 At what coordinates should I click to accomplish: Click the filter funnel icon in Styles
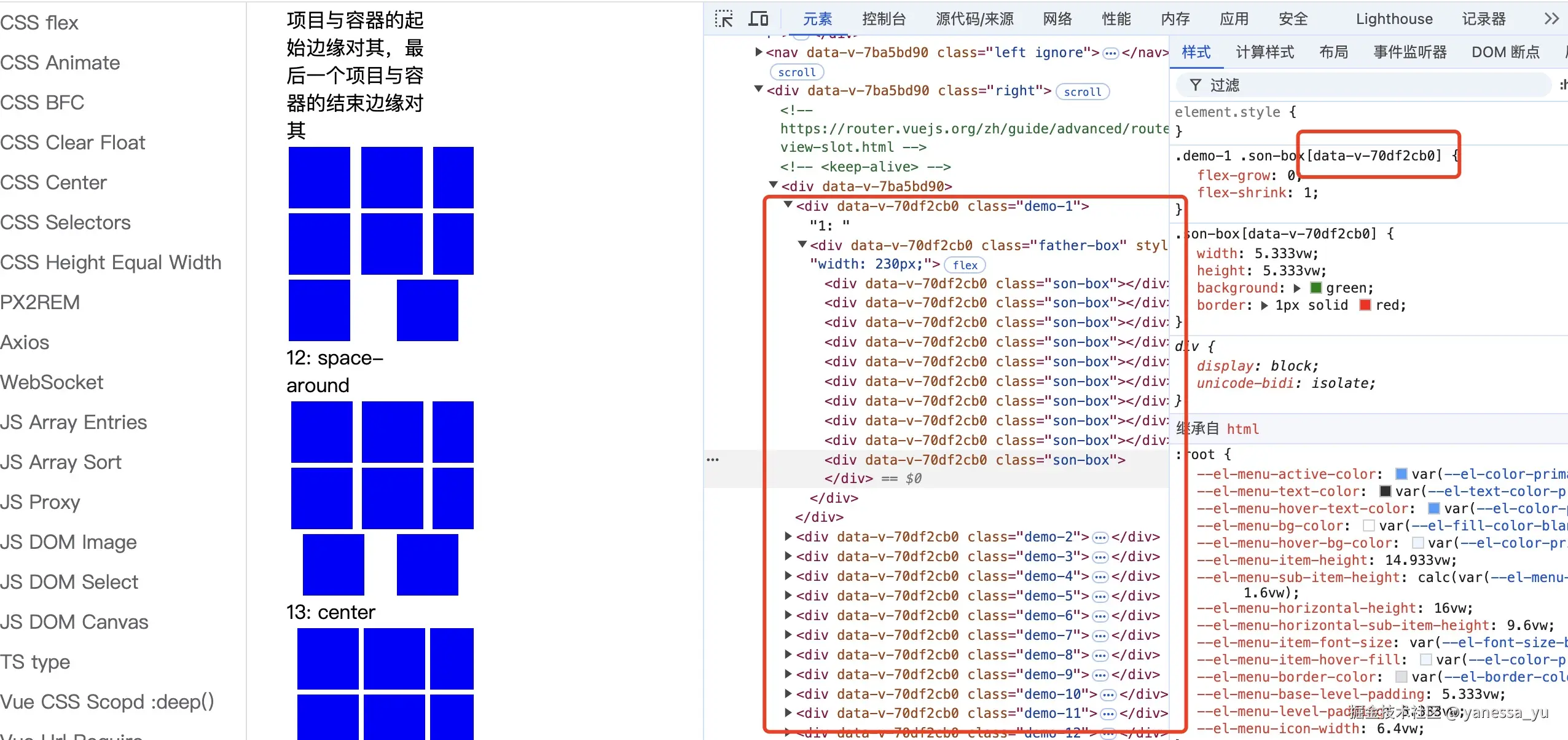(x=1195, y=85)
